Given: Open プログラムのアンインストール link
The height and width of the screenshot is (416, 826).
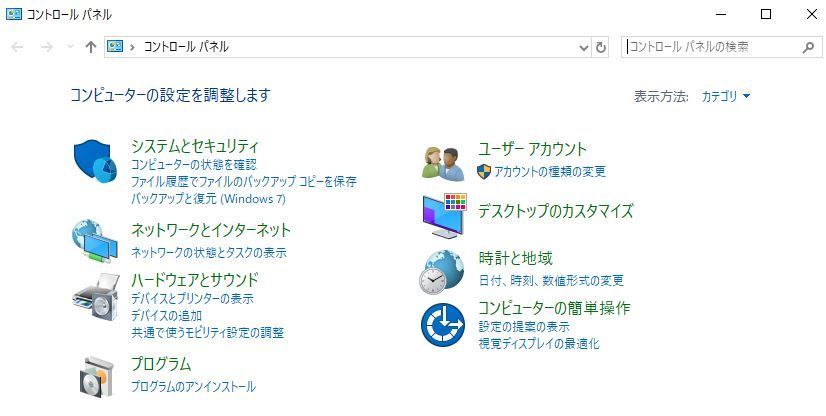Looking at the screenshot, I should (x=193, y=387).
